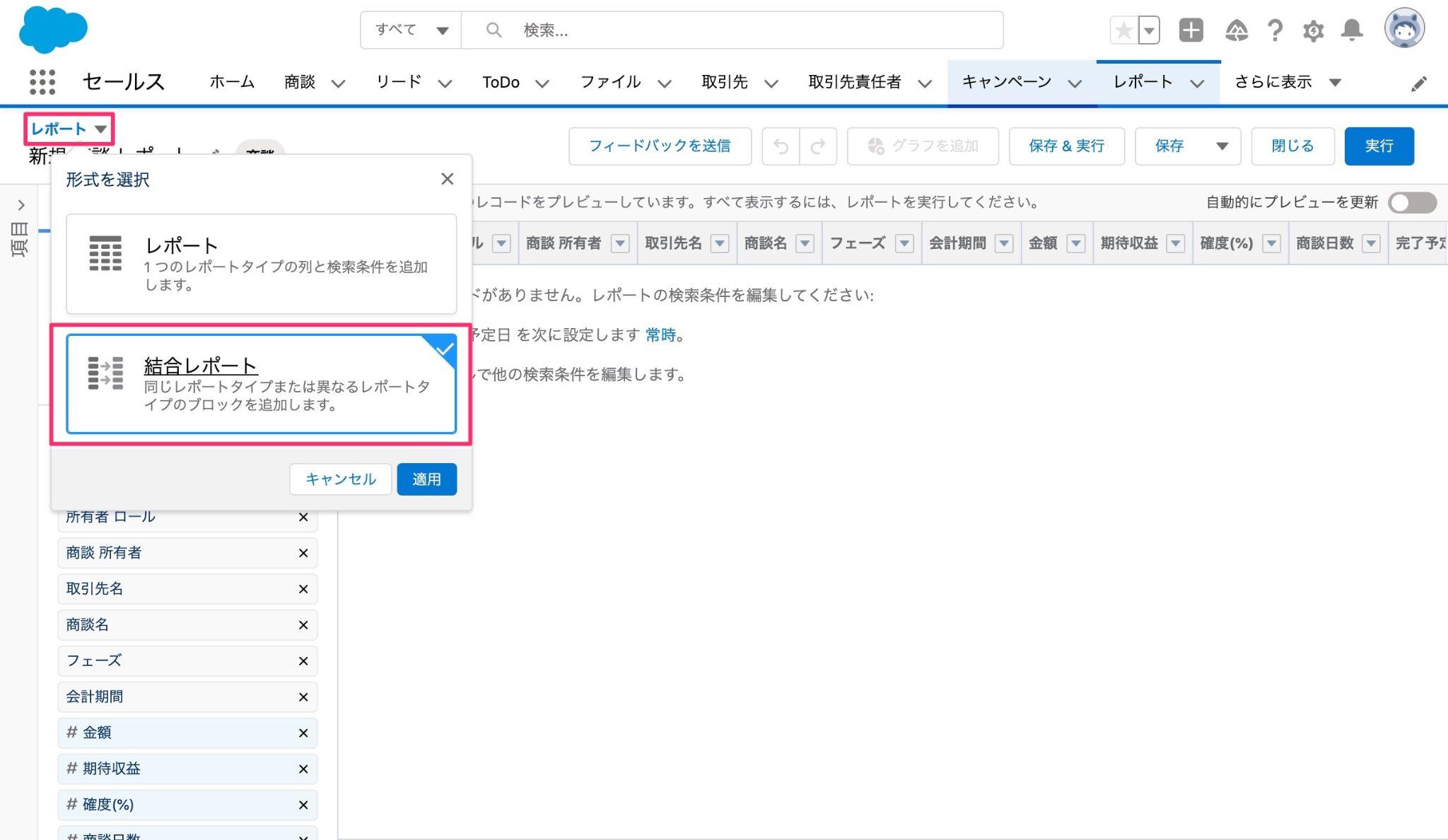
Task: Select the レポート format option
Action: click(261, 264)
